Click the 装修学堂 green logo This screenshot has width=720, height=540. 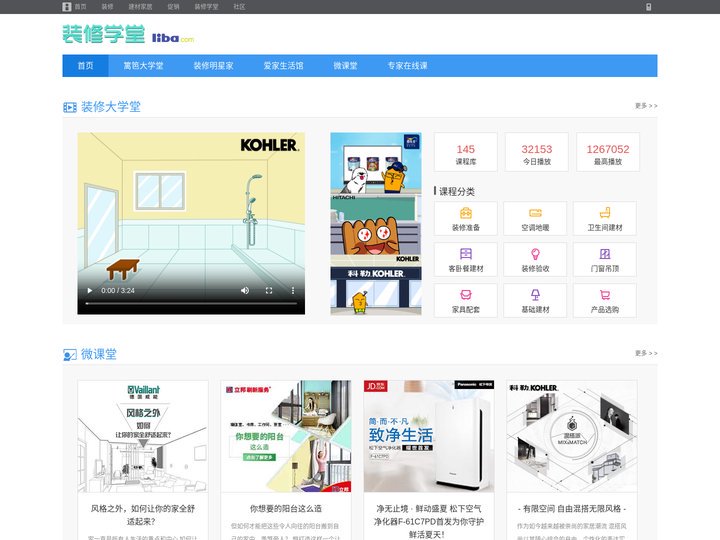[x=104, y=34]
